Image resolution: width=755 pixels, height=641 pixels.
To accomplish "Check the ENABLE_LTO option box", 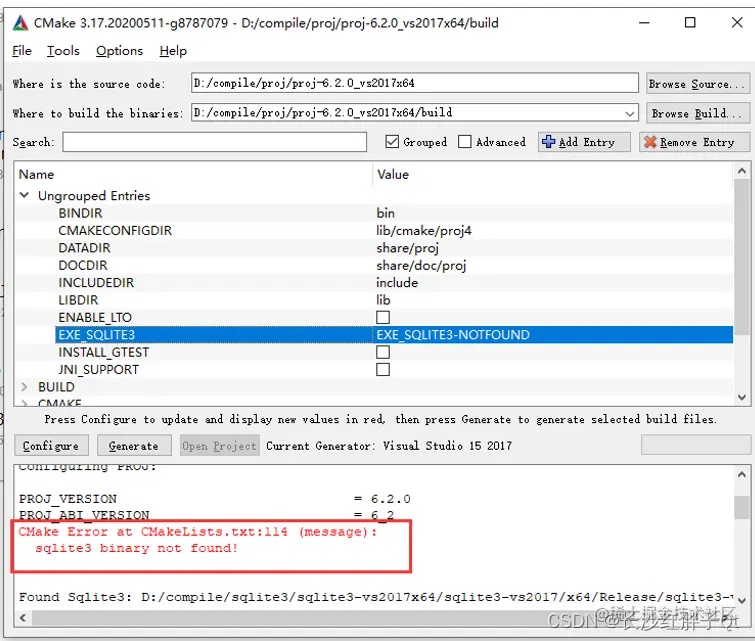I will pyautogui.click(x=383, y=317).
